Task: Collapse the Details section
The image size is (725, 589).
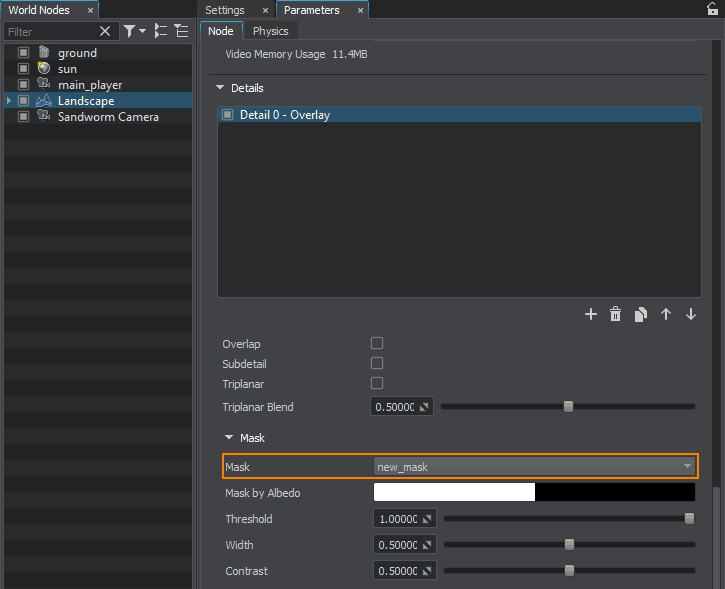Action: tap(220, 88)
